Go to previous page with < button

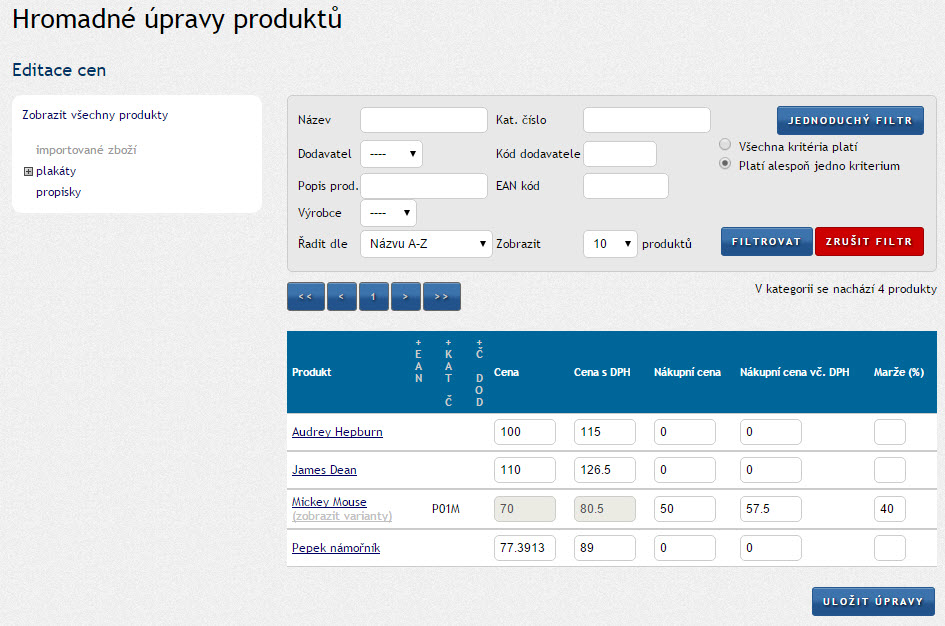341,297
